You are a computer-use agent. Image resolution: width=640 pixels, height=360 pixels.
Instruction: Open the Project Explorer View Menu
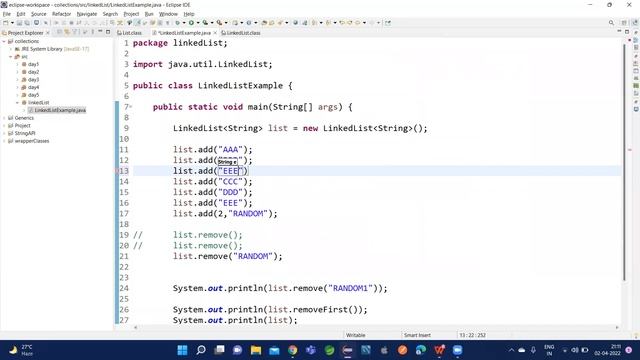[x=92, y=32]
